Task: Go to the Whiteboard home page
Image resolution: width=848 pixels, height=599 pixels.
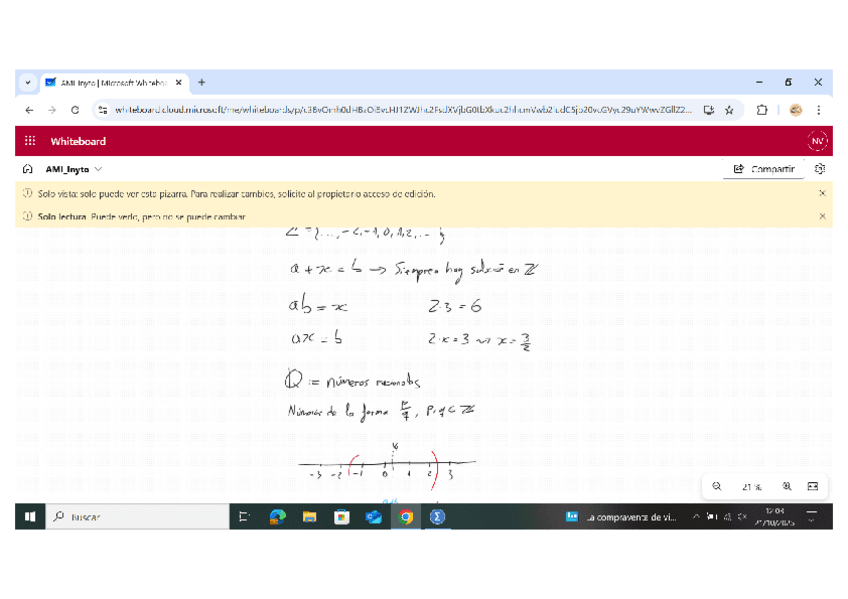Action: tap(28, 169)
